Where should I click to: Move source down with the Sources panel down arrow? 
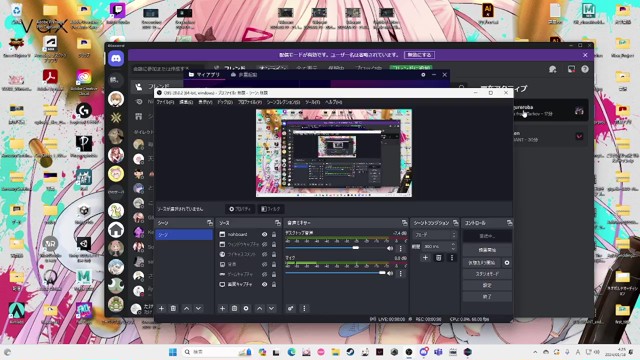tap(271, 309)
